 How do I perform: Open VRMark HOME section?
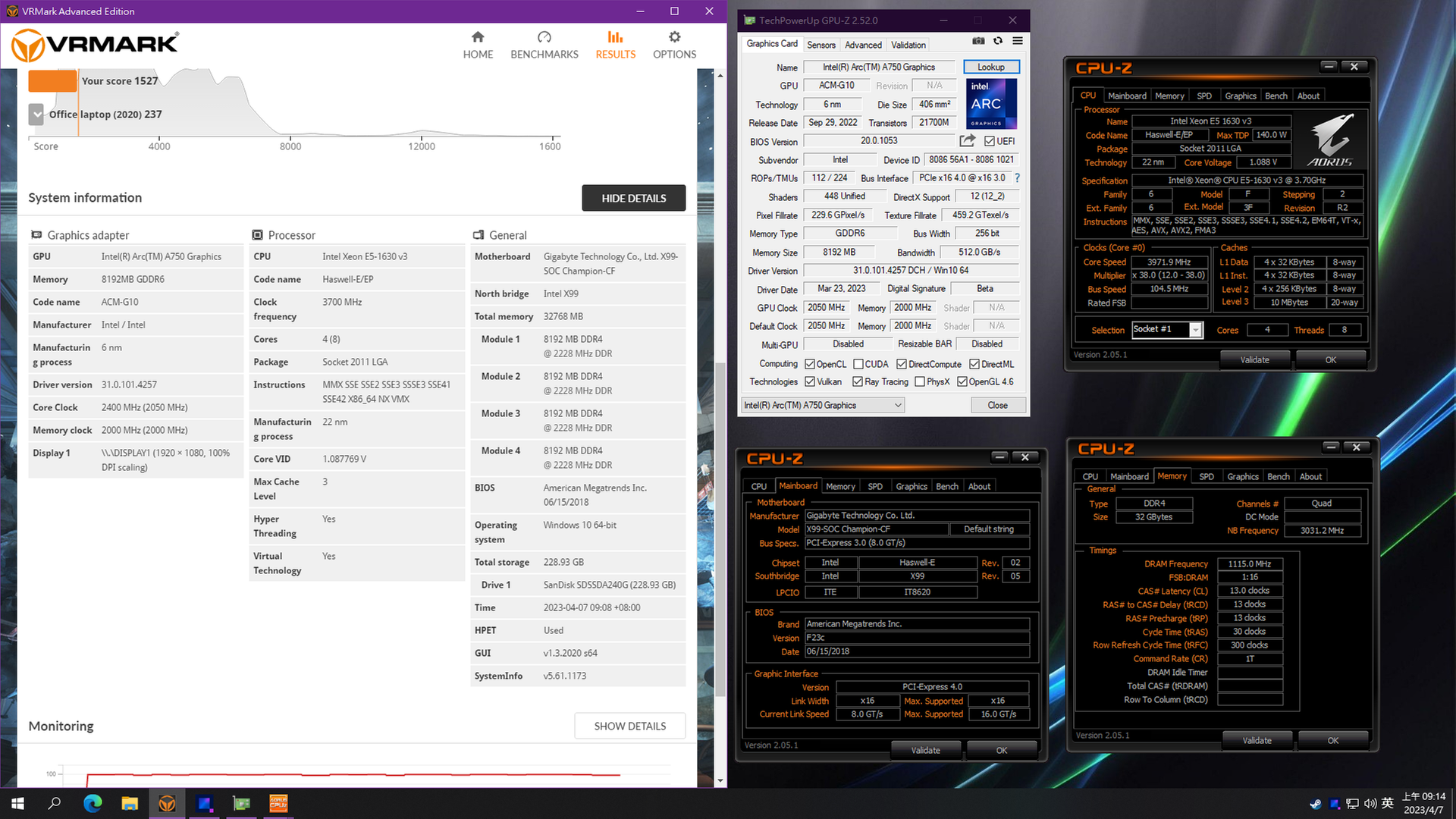[x=478, y=45]
